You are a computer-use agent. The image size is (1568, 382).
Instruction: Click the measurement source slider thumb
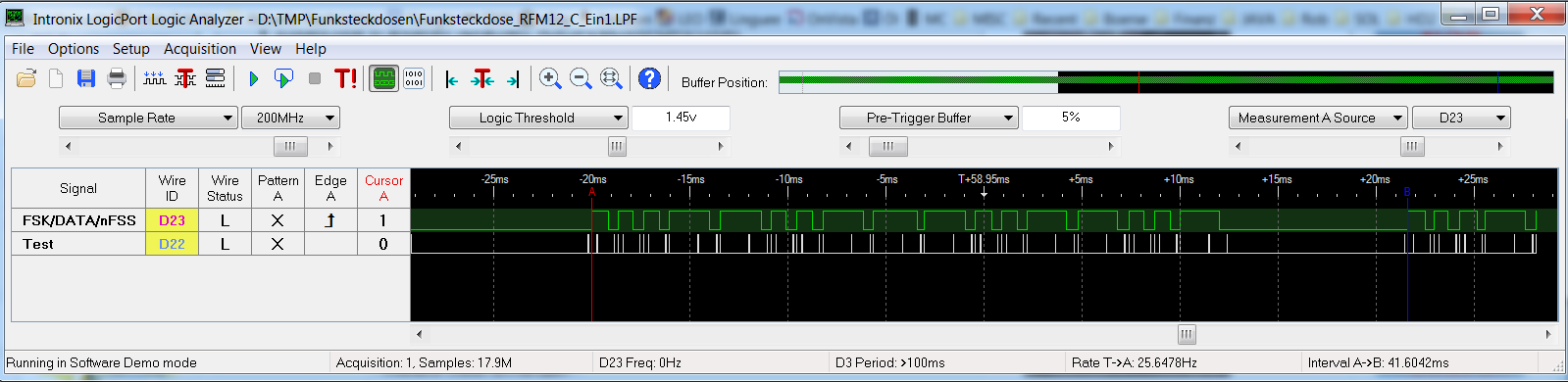(1412, 146)
